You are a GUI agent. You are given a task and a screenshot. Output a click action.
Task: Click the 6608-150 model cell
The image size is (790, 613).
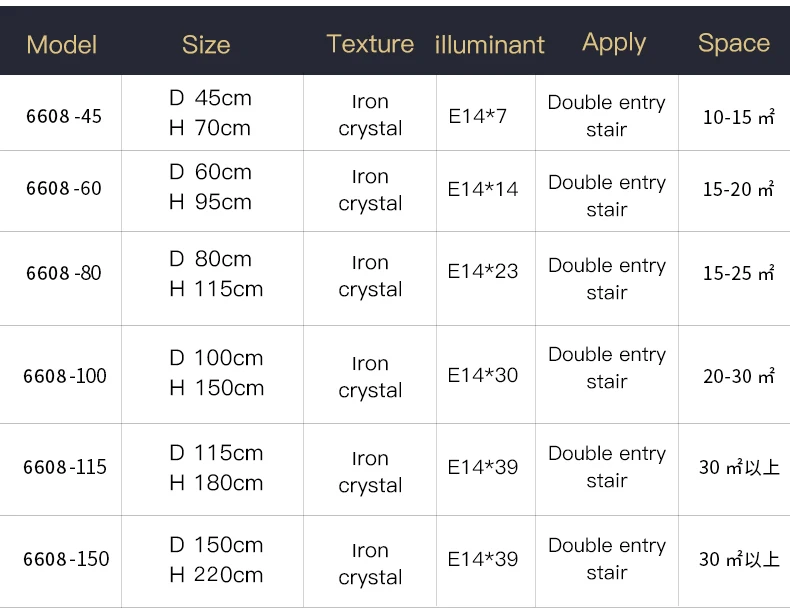coord(66,559)
